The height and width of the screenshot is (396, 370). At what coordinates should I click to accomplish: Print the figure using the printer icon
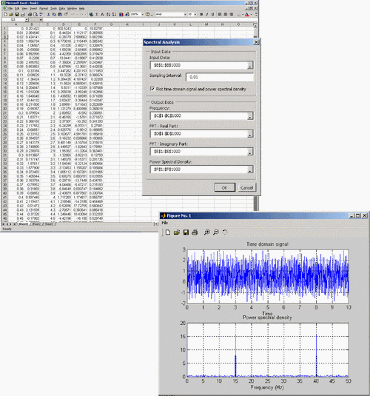coord(195,232)
